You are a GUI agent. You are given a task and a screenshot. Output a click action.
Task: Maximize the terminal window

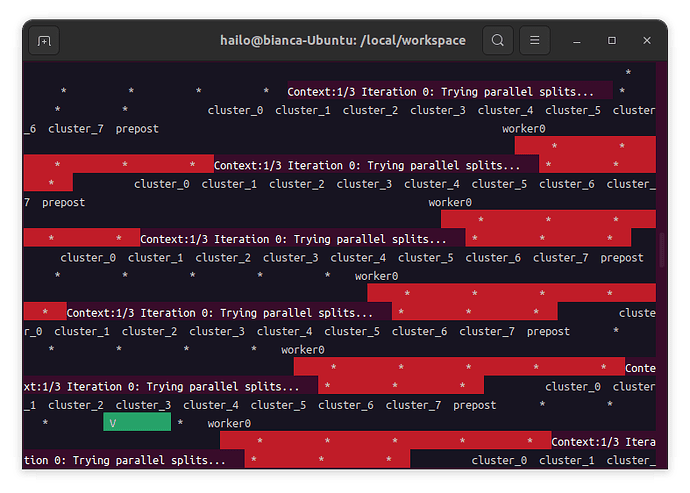coord(612,41)
